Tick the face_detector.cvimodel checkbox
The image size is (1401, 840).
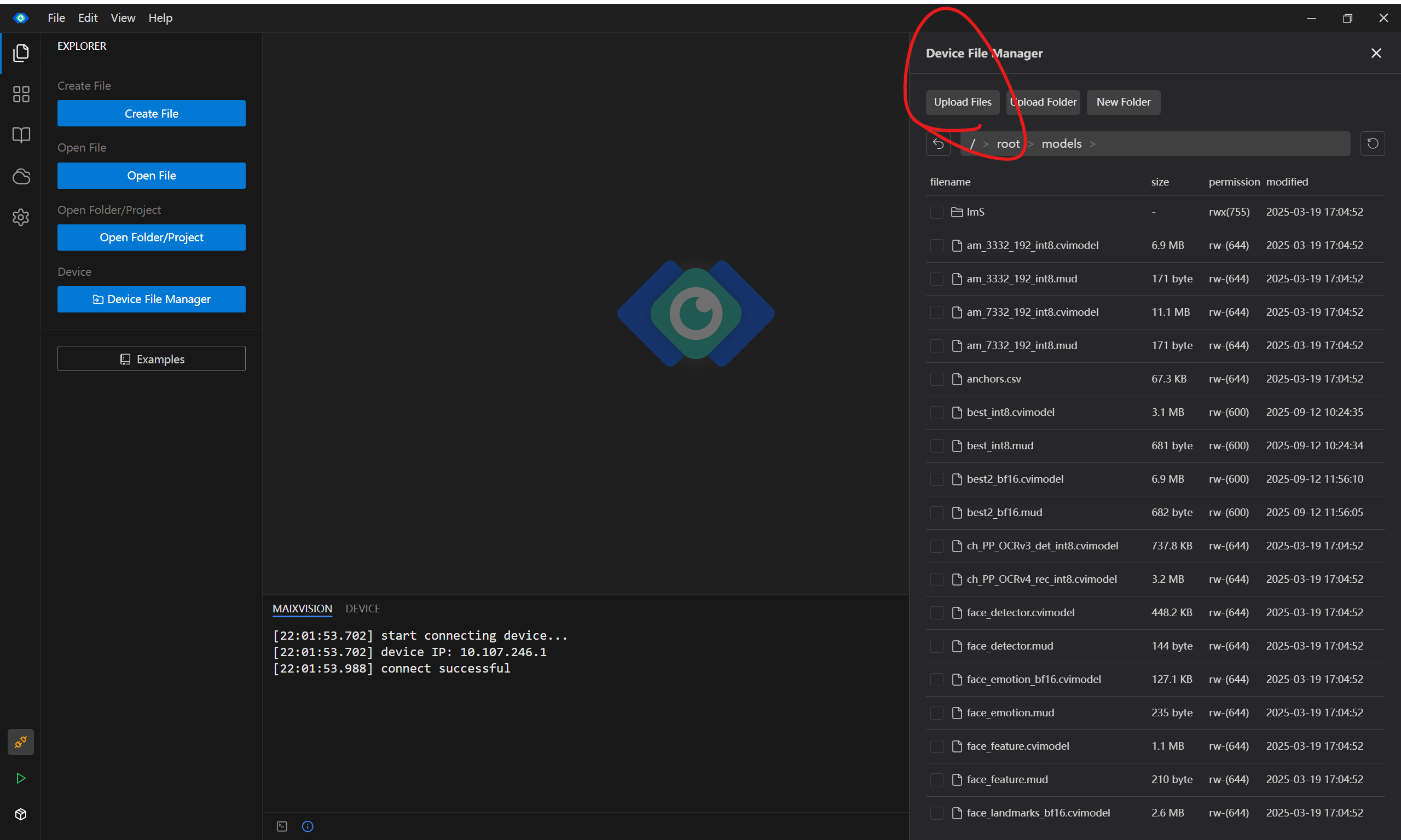coord(936,613)
